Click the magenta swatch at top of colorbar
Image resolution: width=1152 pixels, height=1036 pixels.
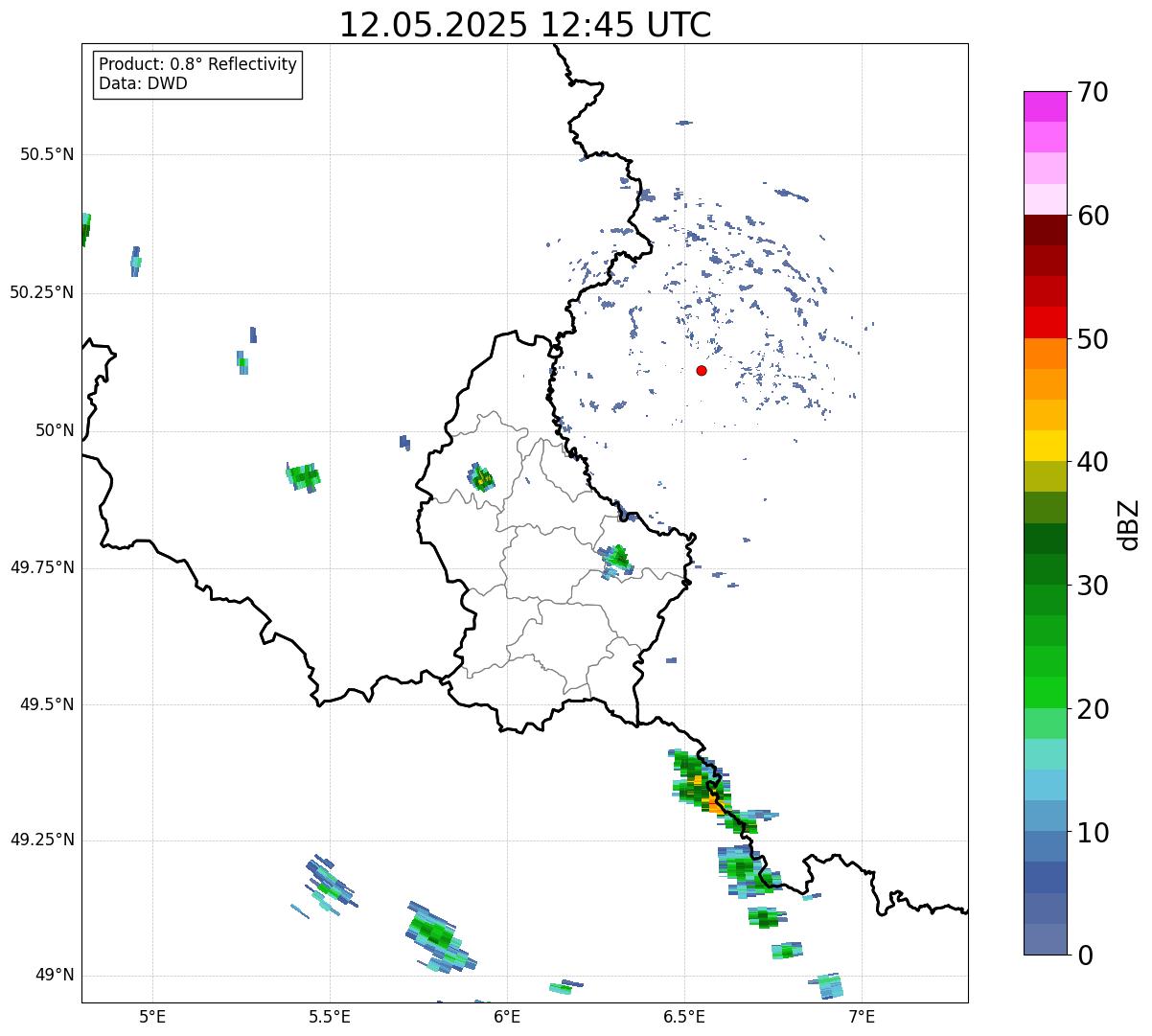(x=1045, y=106)
